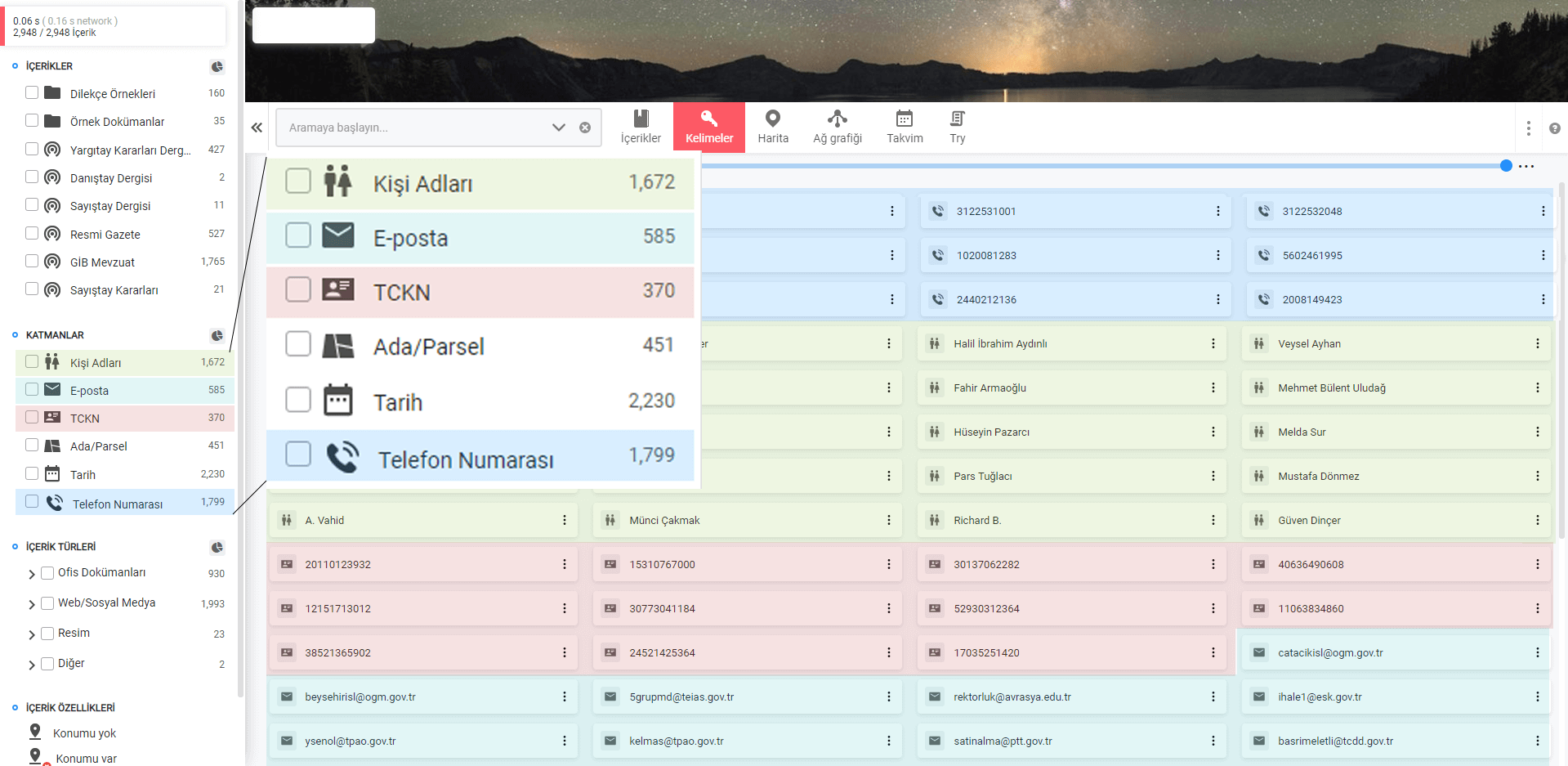This screenshot has width=1568, height=766.
Task: Open options menu for Halil İbrahim Aydınlı
Action: click(1213, 343)
